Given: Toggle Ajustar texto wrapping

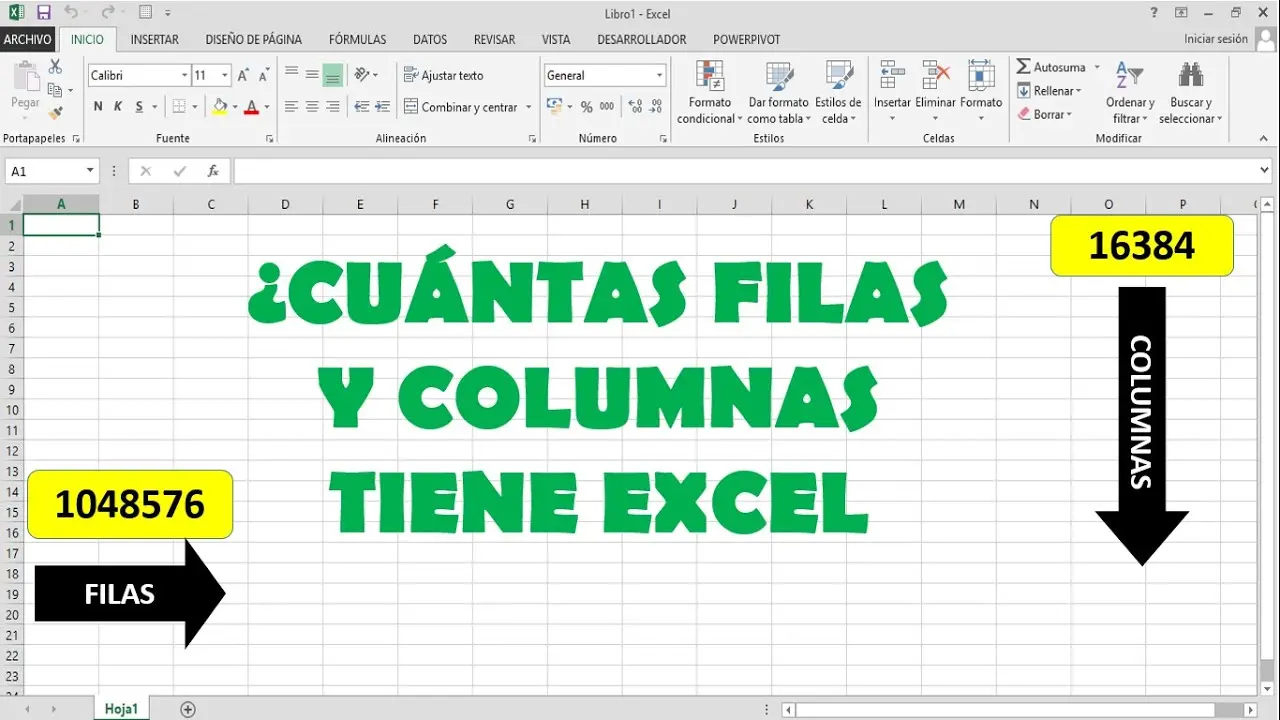Looking at the screenshot, I should (x=443, y=75).
